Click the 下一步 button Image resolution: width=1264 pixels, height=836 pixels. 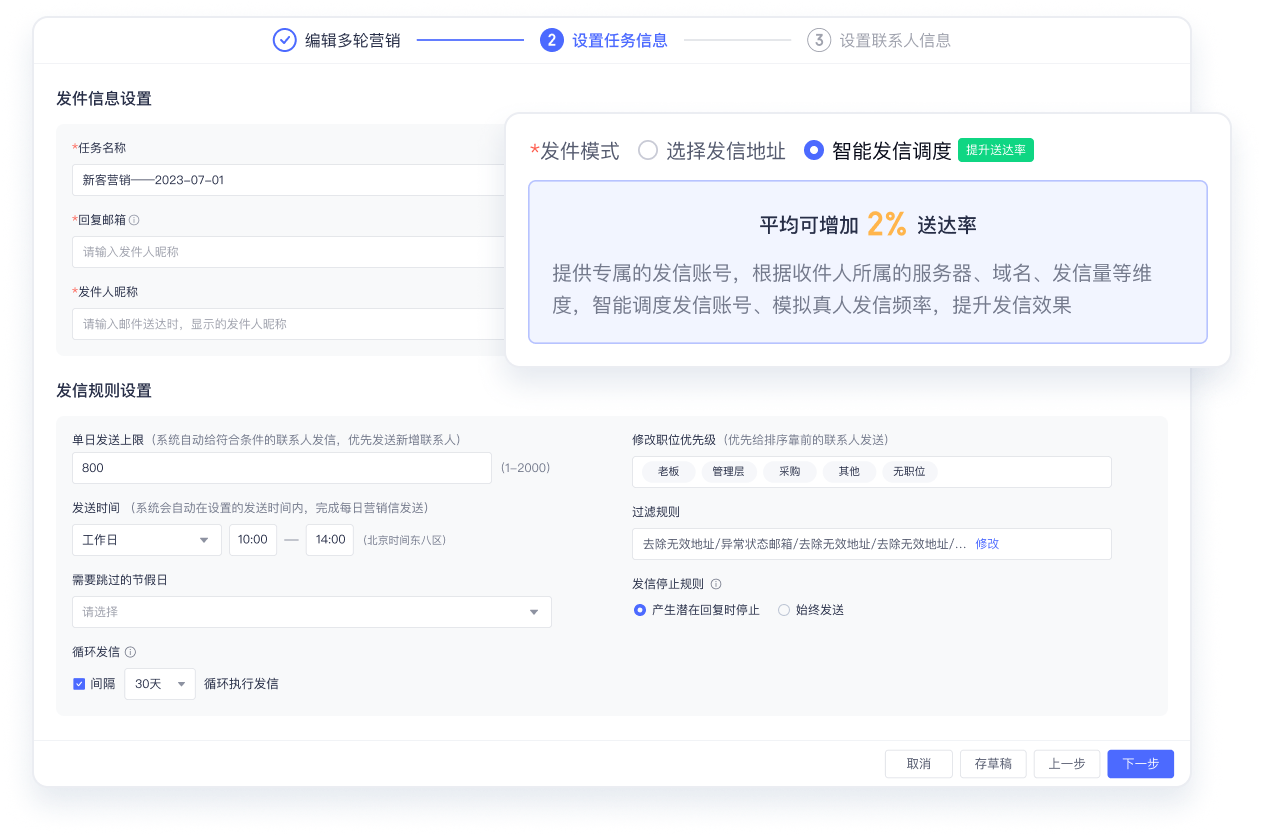pyautogui.click(x=1140, y=764)
